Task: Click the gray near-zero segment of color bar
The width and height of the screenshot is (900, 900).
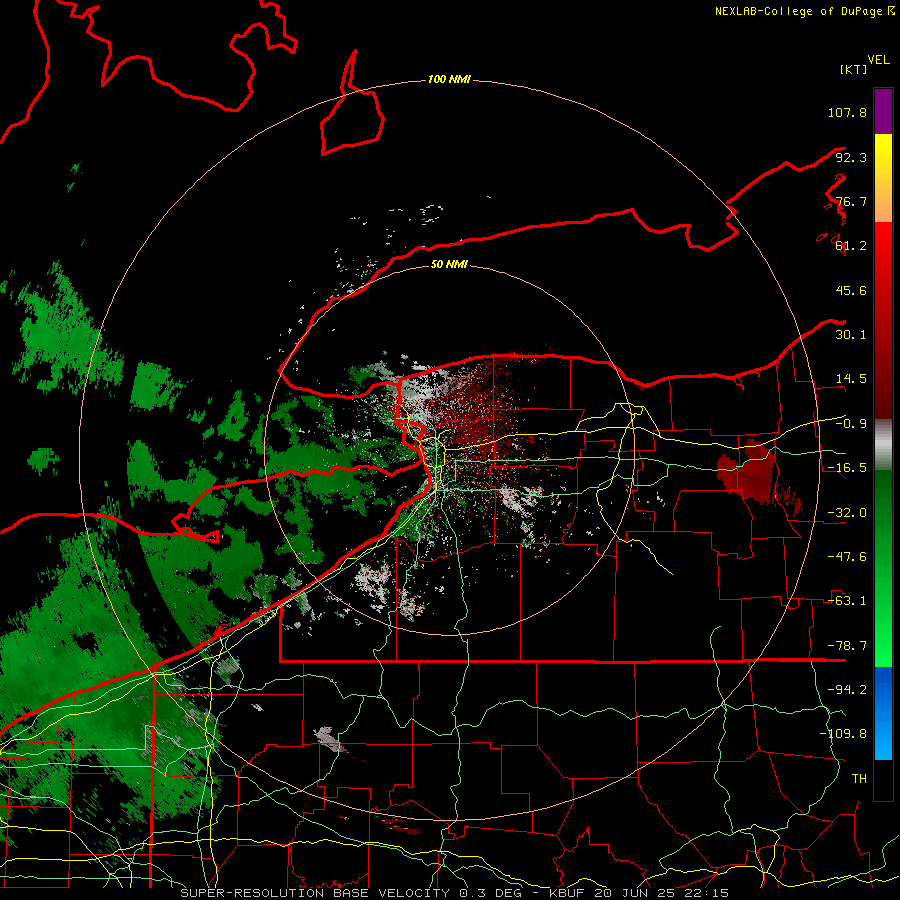Action: click(x=883, y=445)
